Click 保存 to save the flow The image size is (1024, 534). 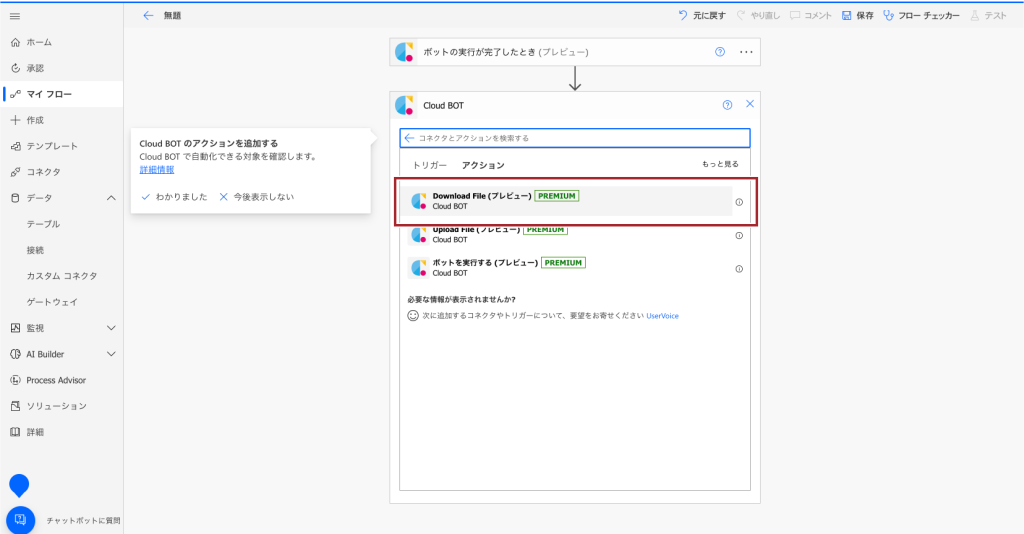(x=857, y=16)
